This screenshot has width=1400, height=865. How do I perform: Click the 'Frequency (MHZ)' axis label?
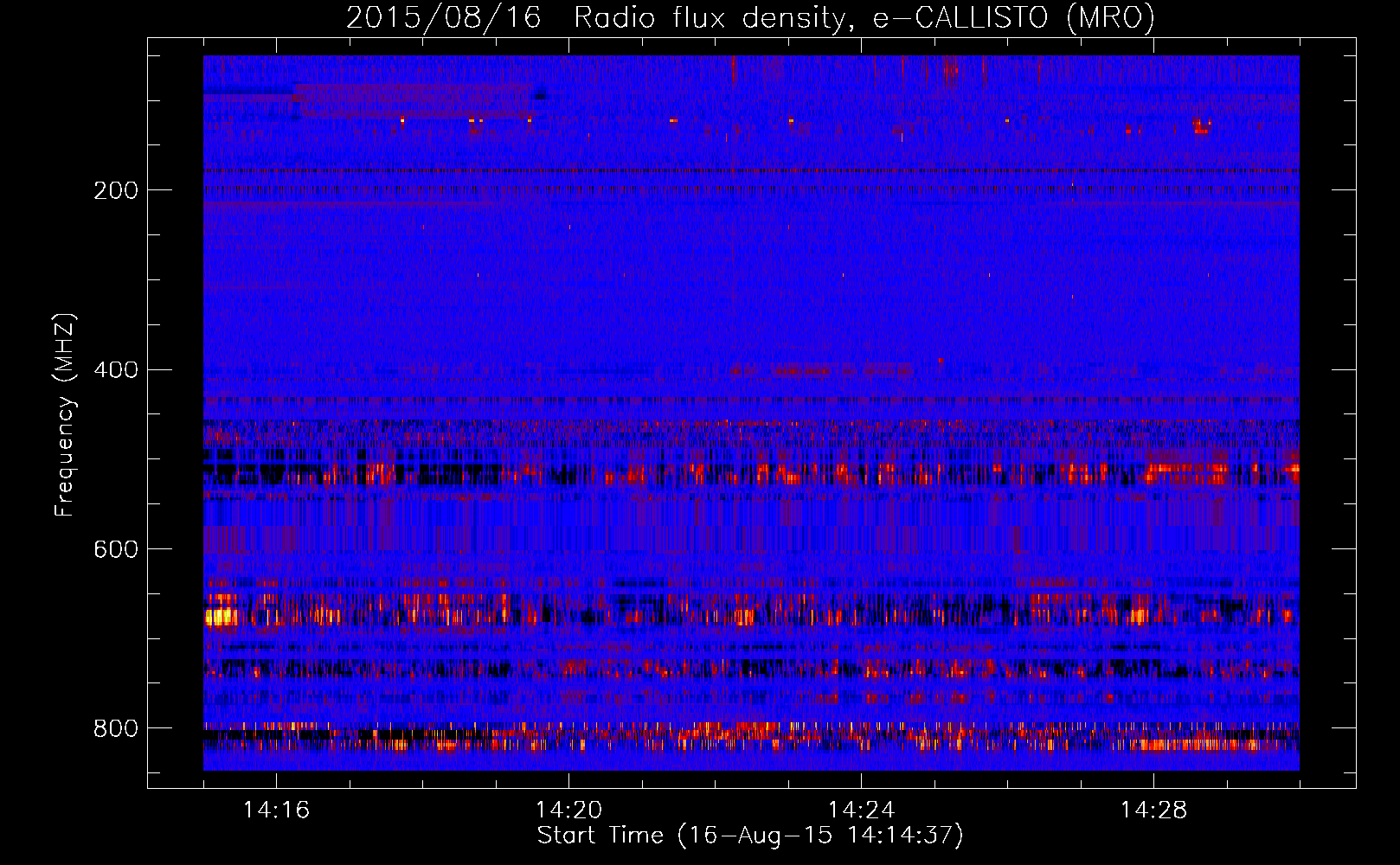[x=65, y=414]
